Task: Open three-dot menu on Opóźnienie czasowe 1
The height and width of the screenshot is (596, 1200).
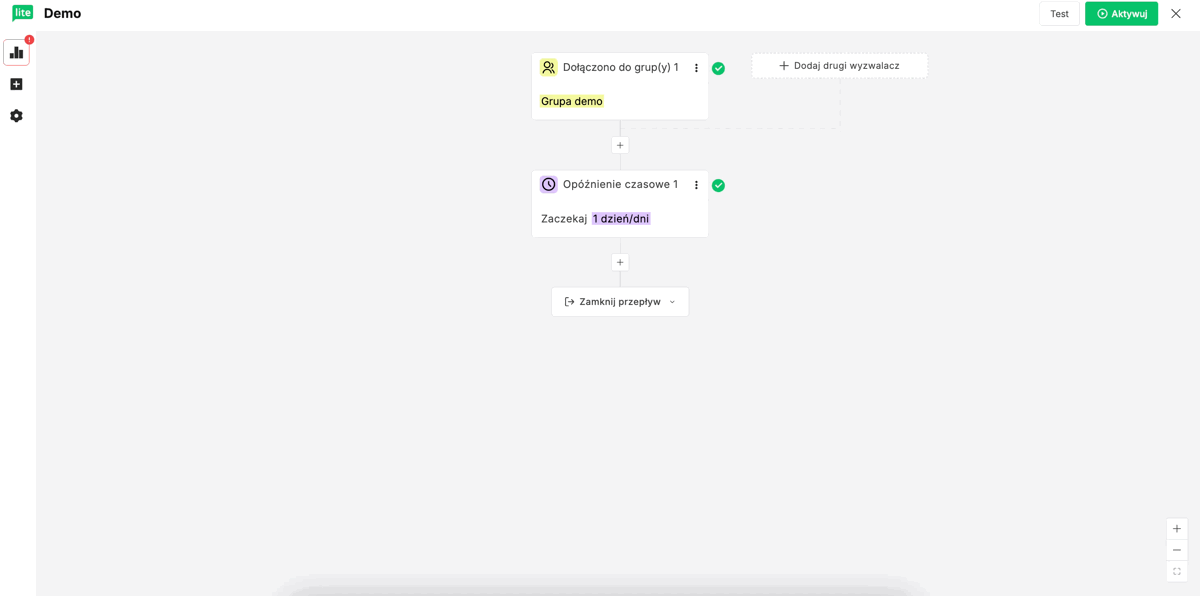Action: pyautogui.click(x=696, y=185)
